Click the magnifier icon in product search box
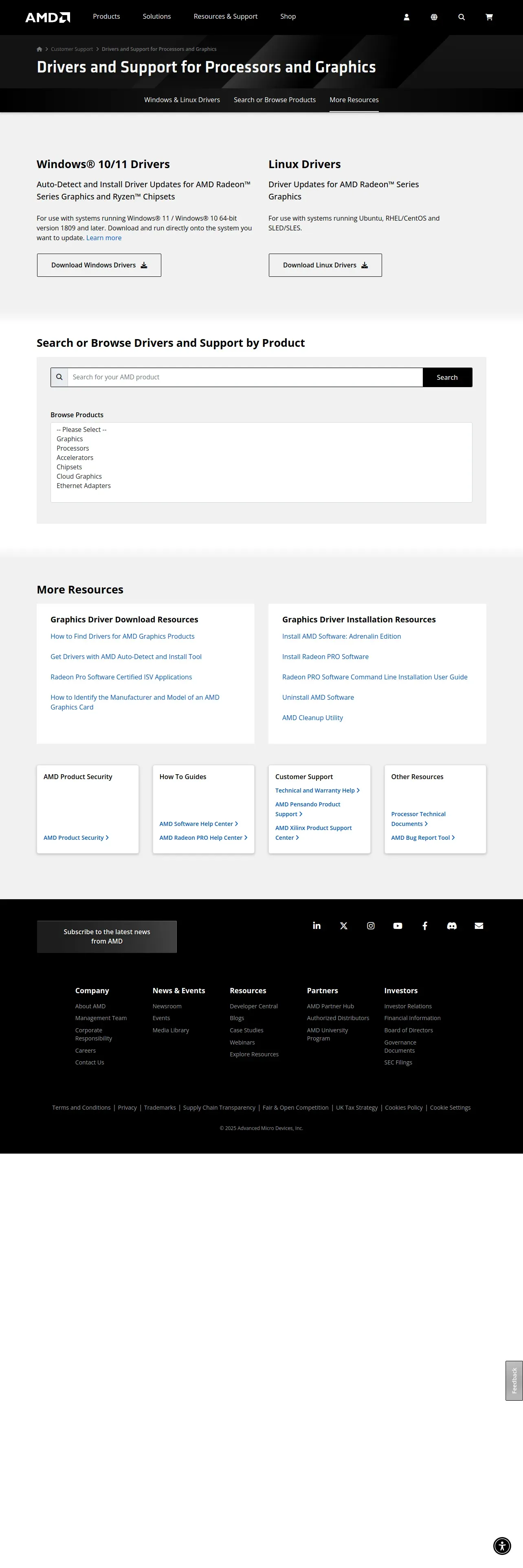Viewport: 523px width, 1568px height. (x=59, y=377)
